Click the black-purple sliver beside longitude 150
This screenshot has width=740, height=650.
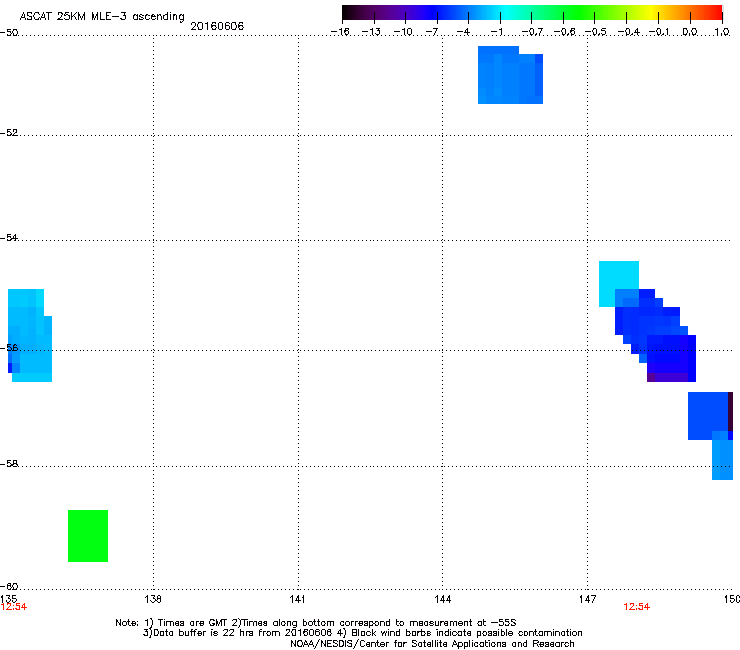tap(731, 411)
